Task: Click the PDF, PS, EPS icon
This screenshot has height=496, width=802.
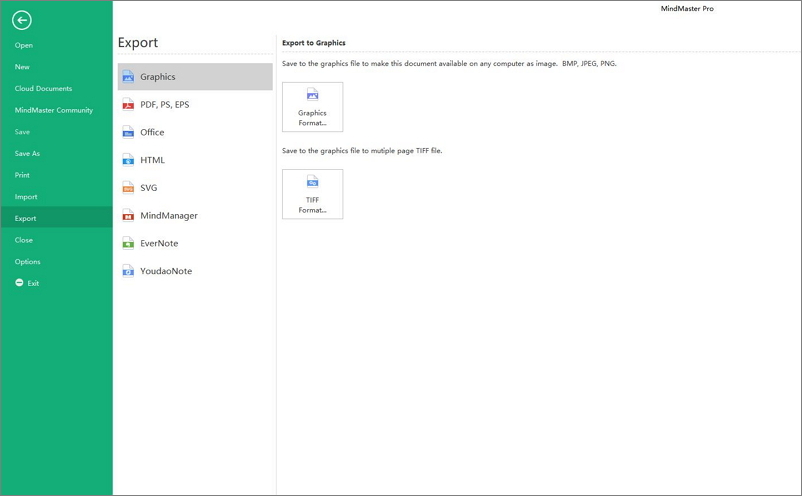Action: [128, 104]
